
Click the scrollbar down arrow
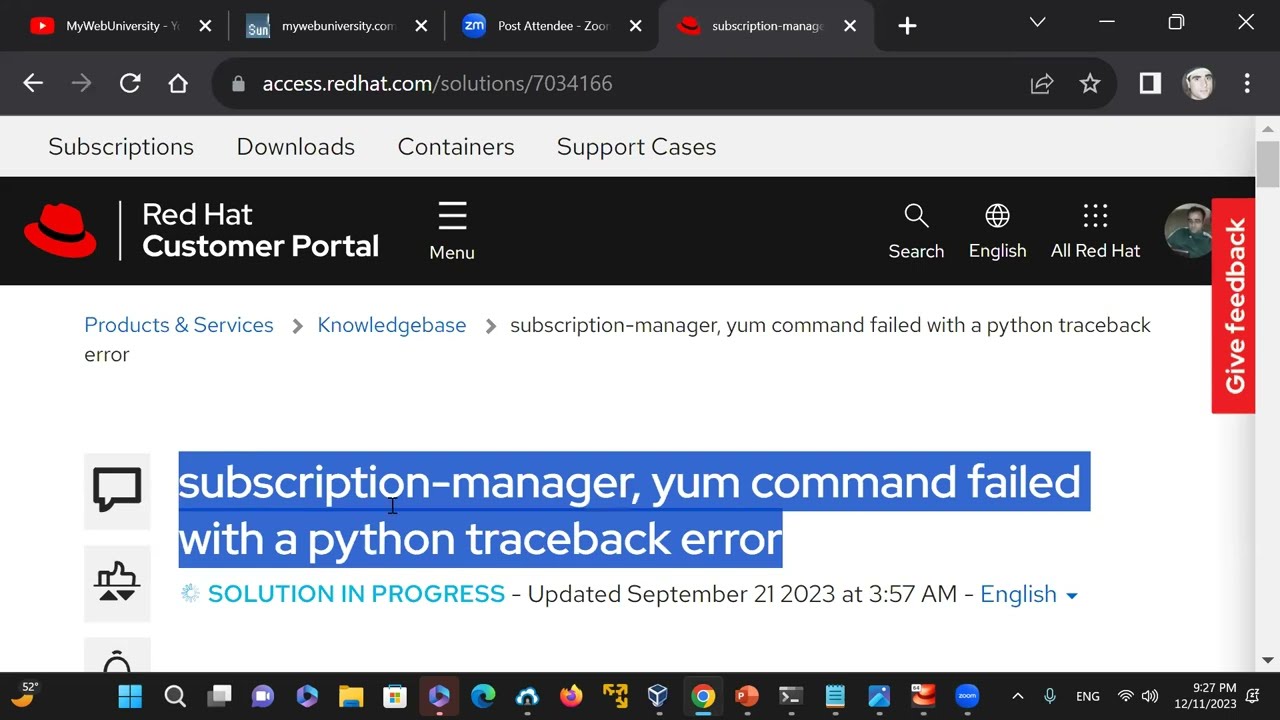[1268, 660]
